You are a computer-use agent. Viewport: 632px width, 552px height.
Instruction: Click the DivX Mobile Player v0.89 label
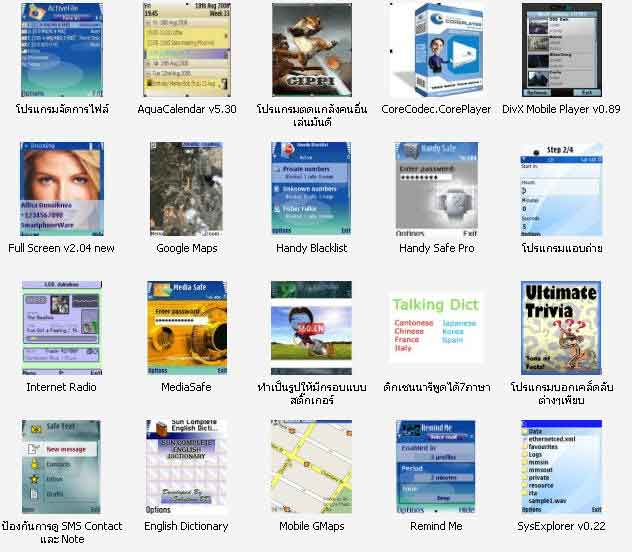point(561,109)
